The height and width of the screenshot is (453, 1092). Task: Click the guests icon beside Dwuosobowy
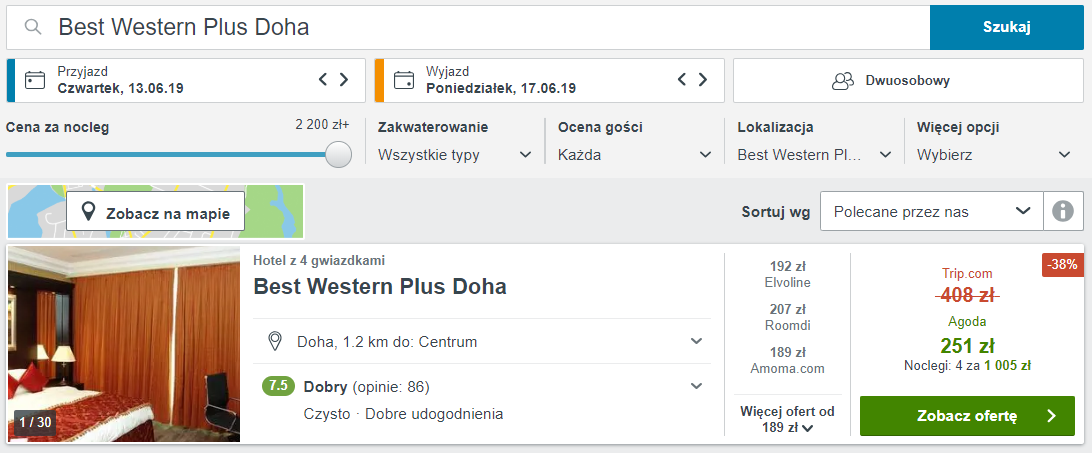pos(843,81)
